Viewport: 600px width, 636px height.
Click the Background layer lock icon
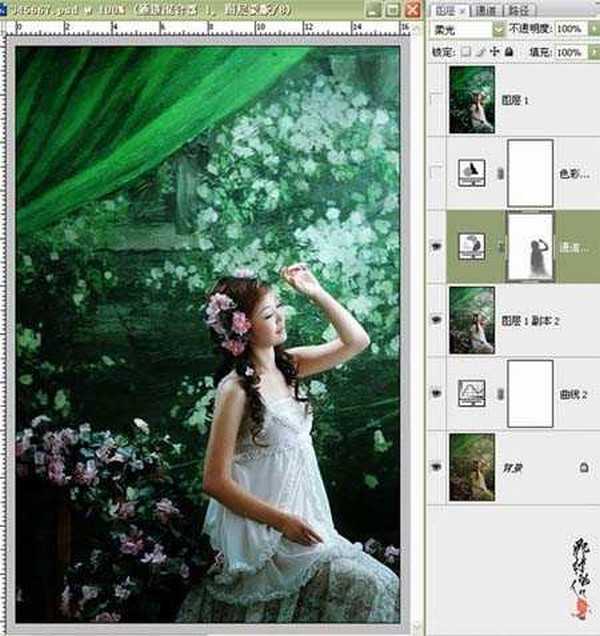(583, 467)
